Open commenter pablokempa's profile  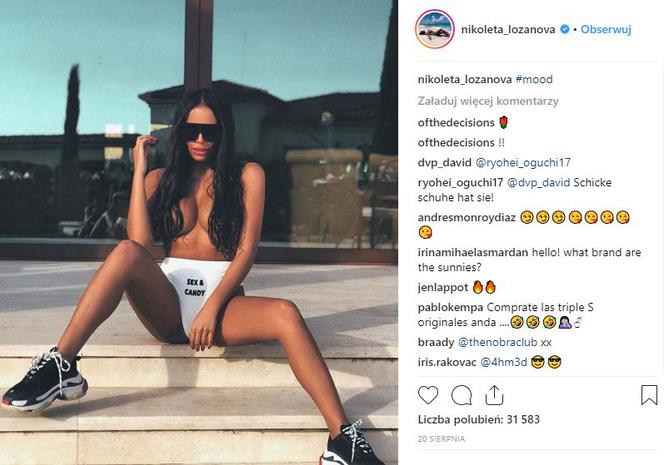click(450, 307)
